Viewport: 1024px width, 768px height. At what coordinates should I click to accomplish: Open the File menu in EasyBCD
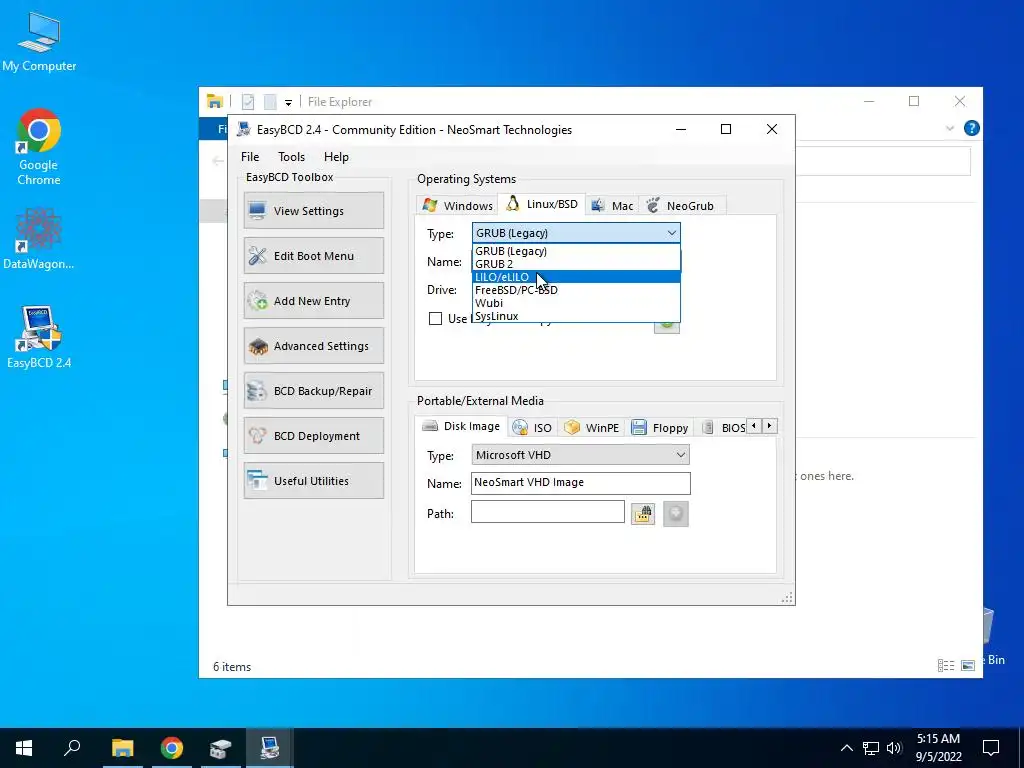(249, 157)
